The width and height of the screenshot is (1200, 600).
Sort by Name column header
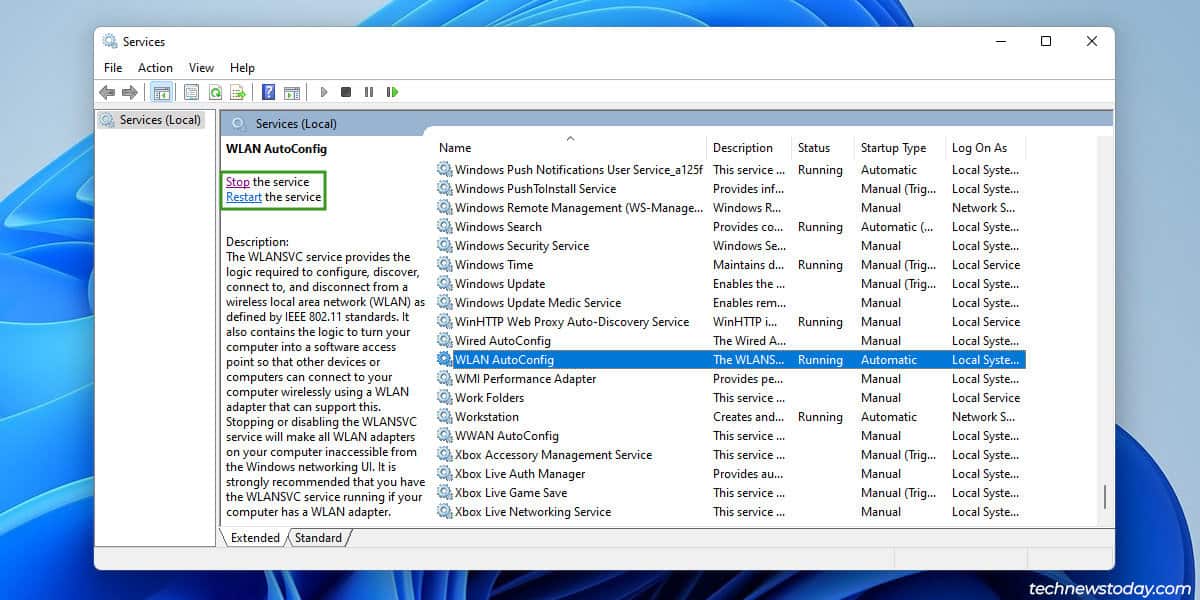[570, 148]
